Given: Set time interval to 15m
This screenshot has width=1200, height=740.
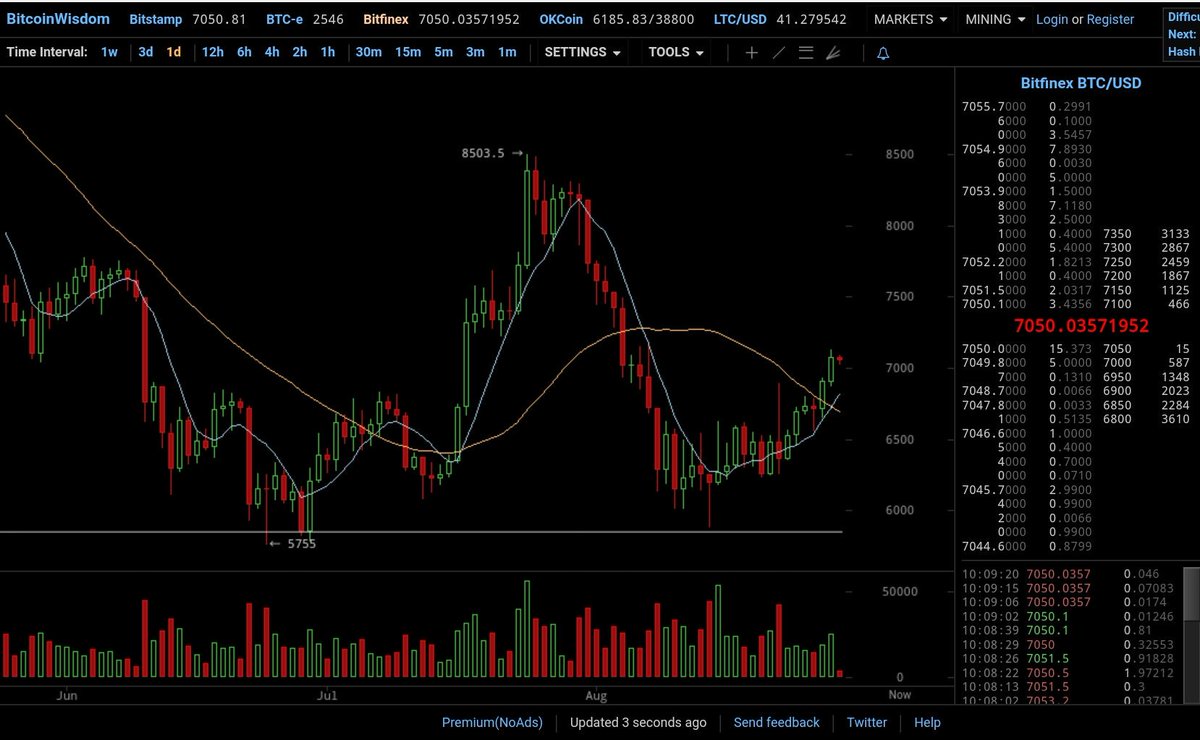Looking at the screenshot, I should coord(408,52).
